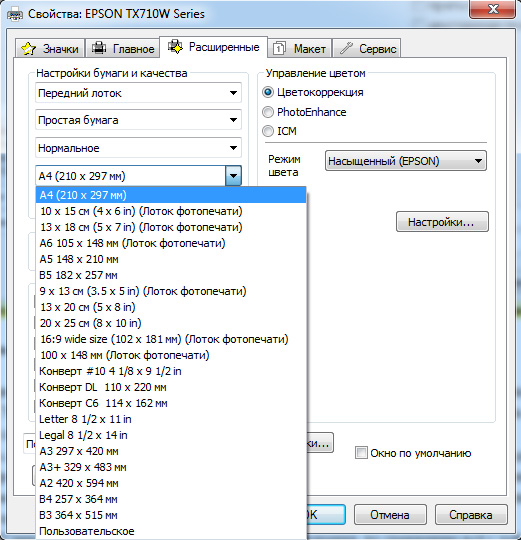Choose the ICM color management option
The height and width of the screenshot is (540, 521).
coord(268,131)
